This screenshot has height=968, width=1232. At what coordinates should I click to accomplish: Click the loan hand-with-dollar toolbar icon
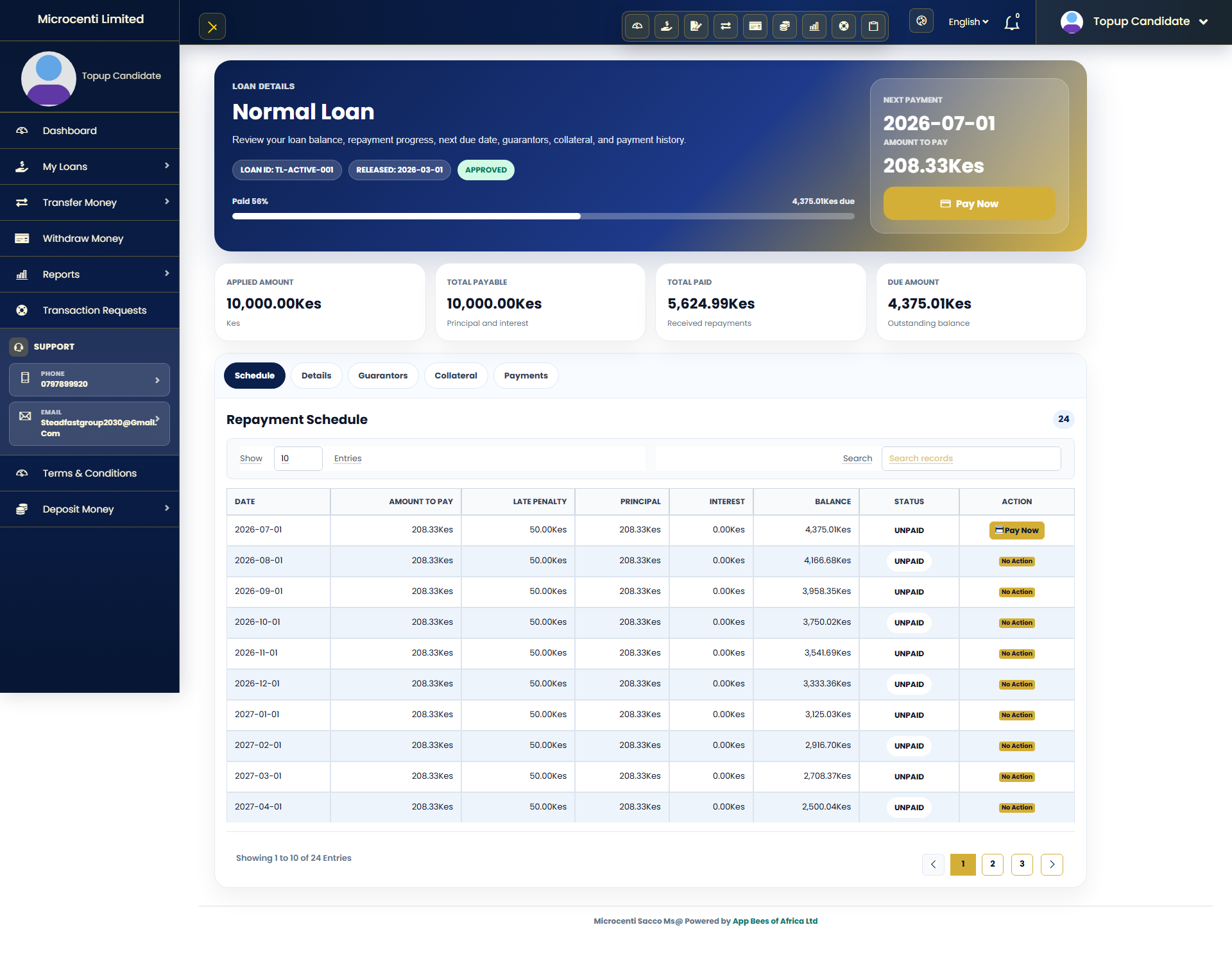667,26
